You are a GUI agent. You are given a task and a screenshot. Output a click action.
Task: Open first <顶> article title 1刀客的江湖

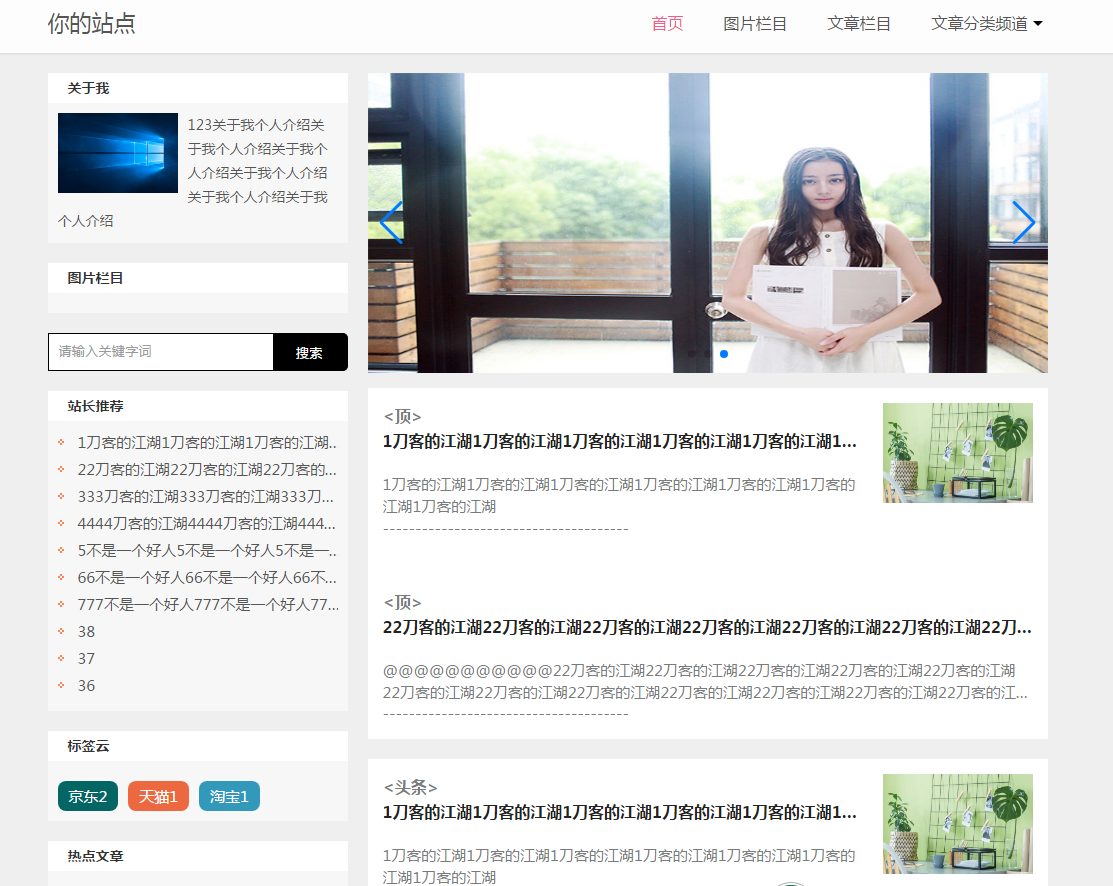[x=620, y=442]
